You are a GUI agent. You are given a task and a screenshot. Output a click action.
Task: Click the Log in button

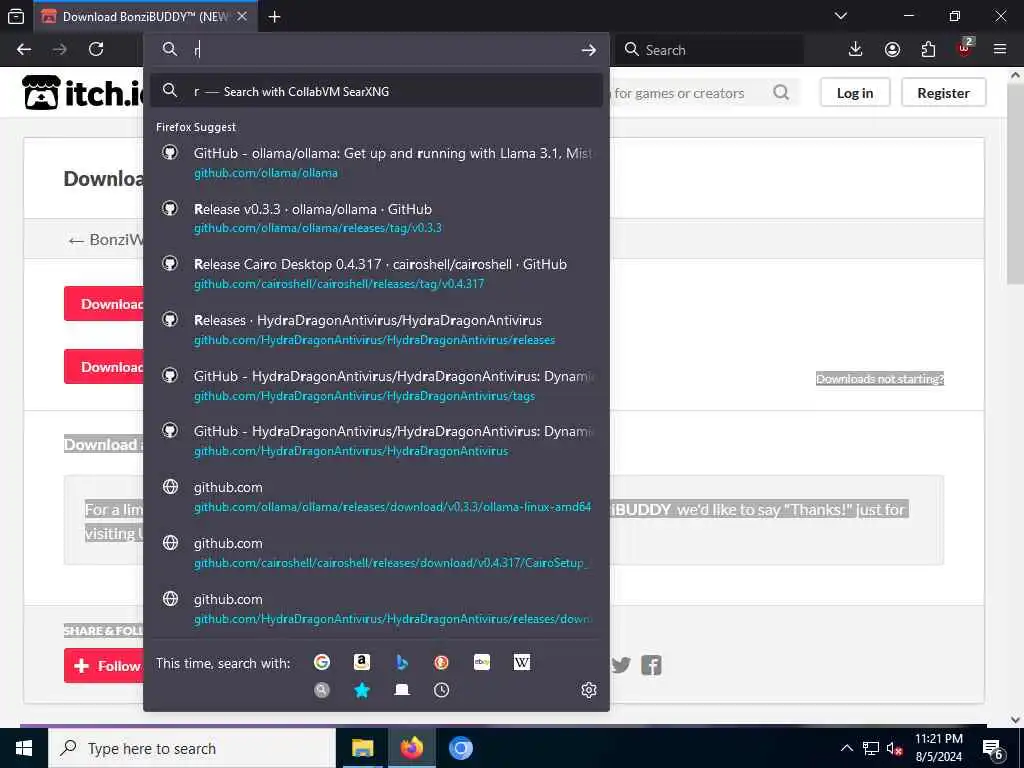(855, 93)
